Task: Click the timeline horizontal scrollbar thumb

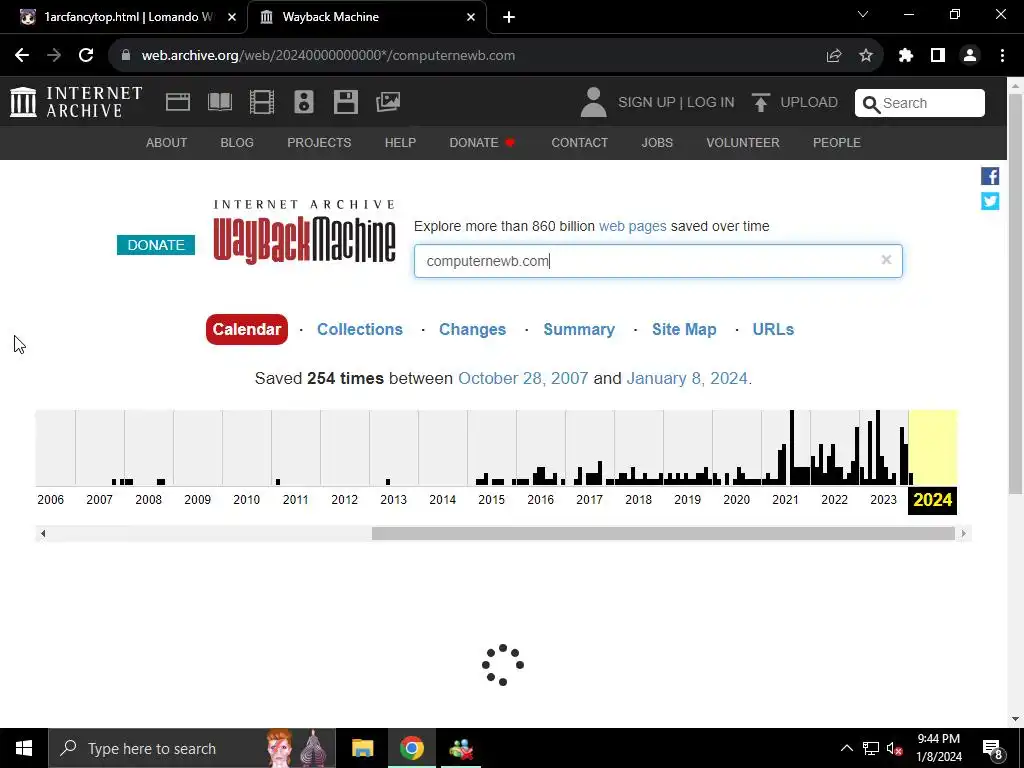Action: pyautogui.click(x=664, y=534)
